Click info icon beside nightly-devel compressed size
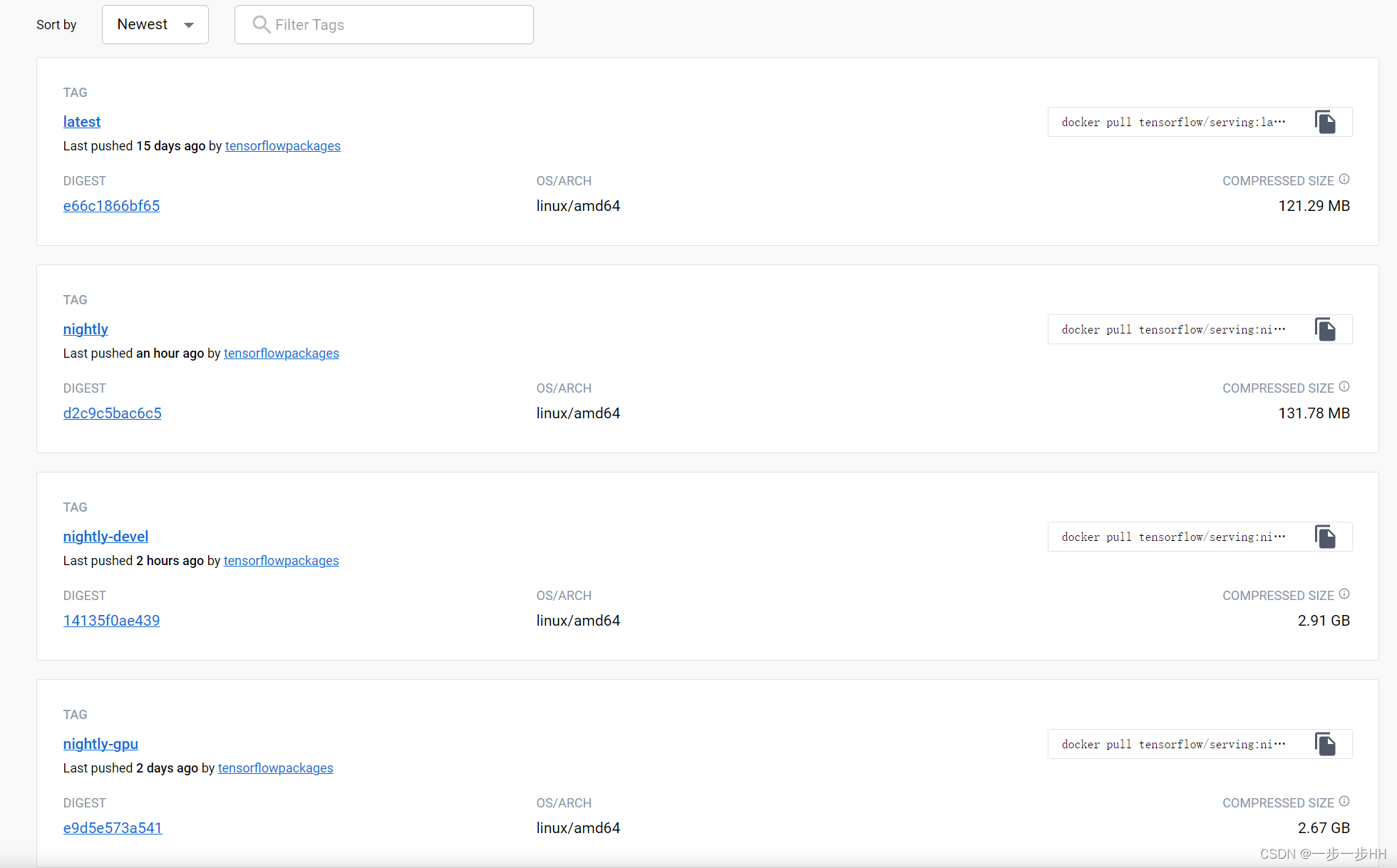The image size is (1397, 868). (x=1344, y=594)
